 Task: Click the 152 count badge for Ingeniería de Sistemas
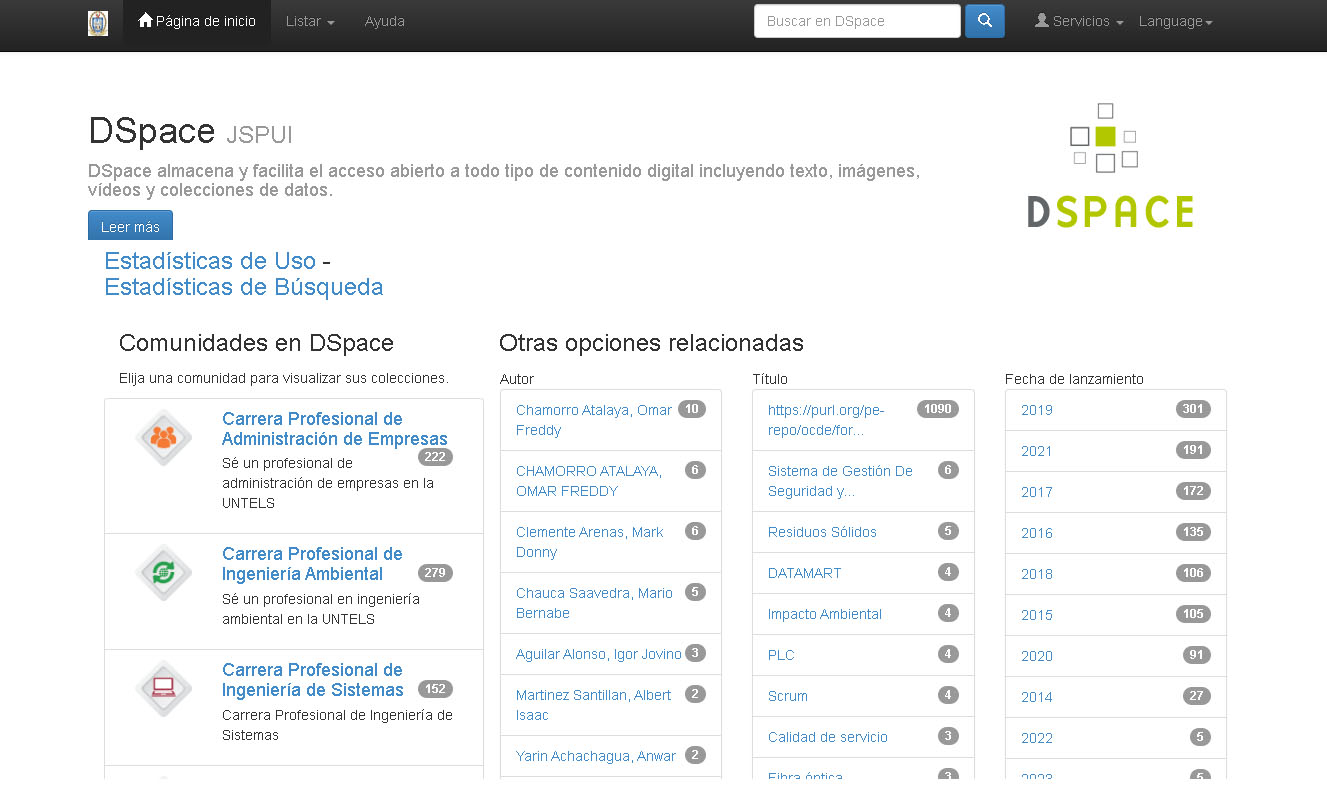coord(435,689)
